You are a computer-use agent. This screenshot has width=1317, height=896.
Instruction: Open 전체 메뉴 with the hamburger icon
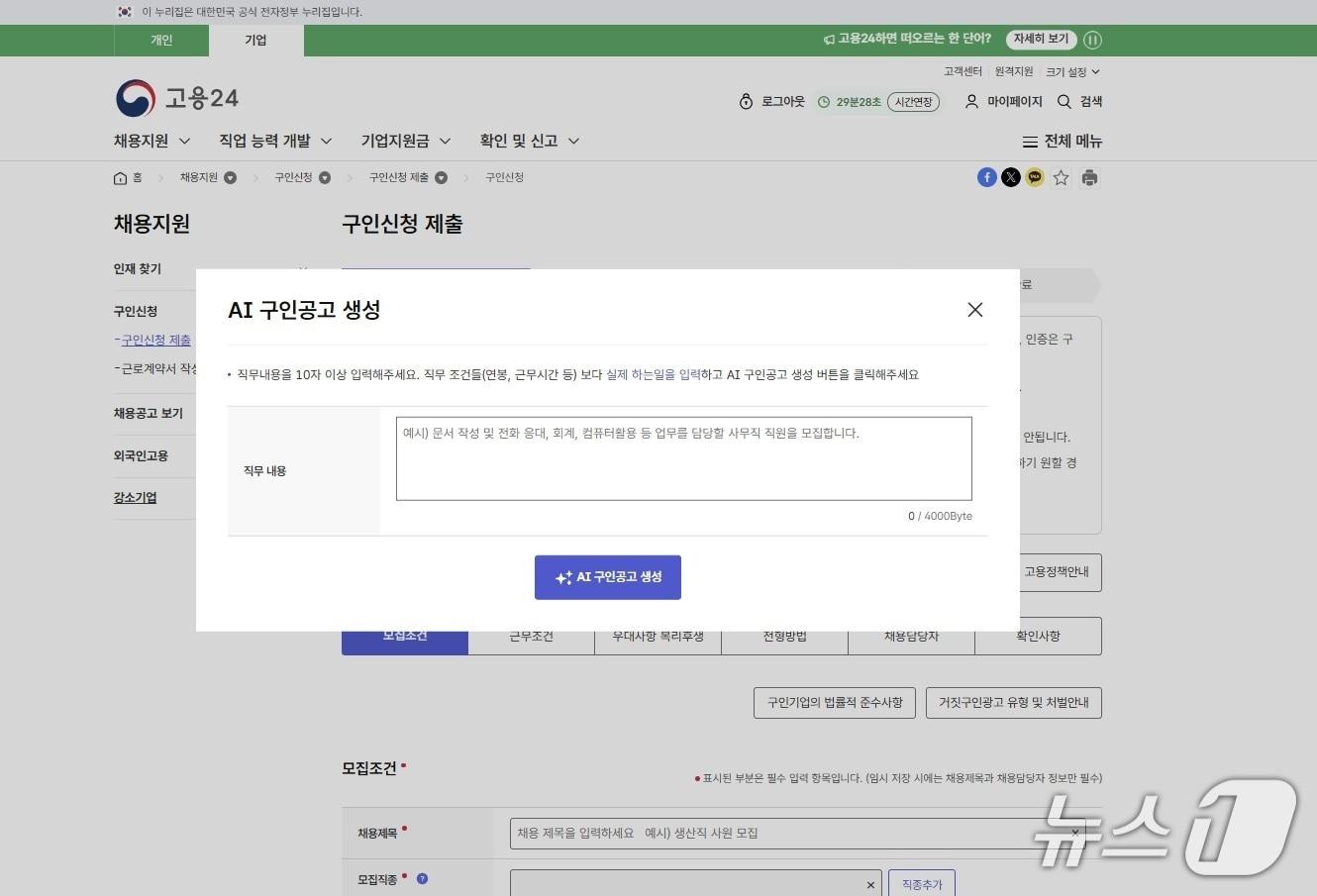click(x=1030, y=141)
